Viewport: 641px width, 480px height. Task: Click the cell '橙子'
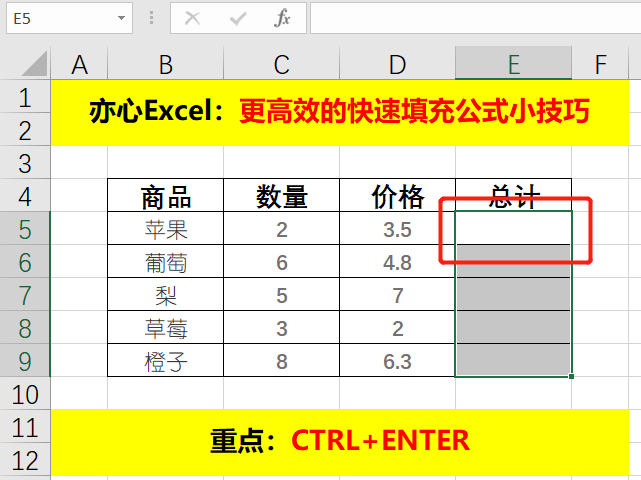click(x=166, y=361)
